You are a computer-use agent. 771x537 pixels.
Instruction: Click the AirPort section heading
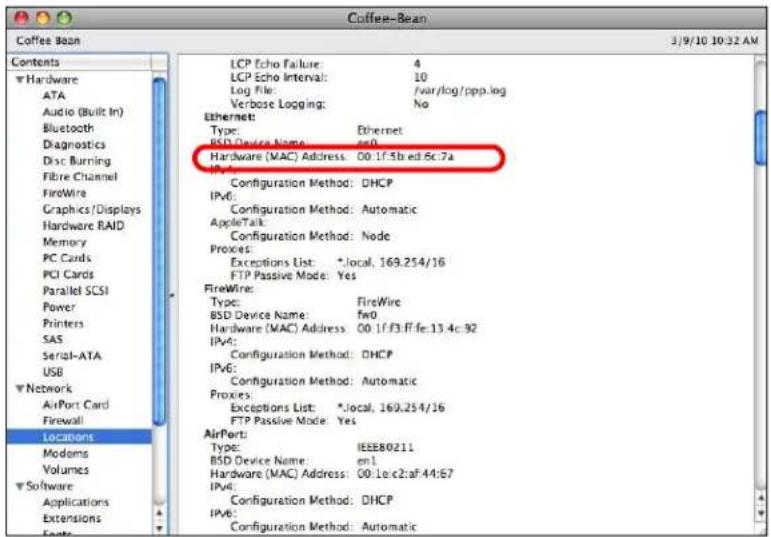click(225, 434)
